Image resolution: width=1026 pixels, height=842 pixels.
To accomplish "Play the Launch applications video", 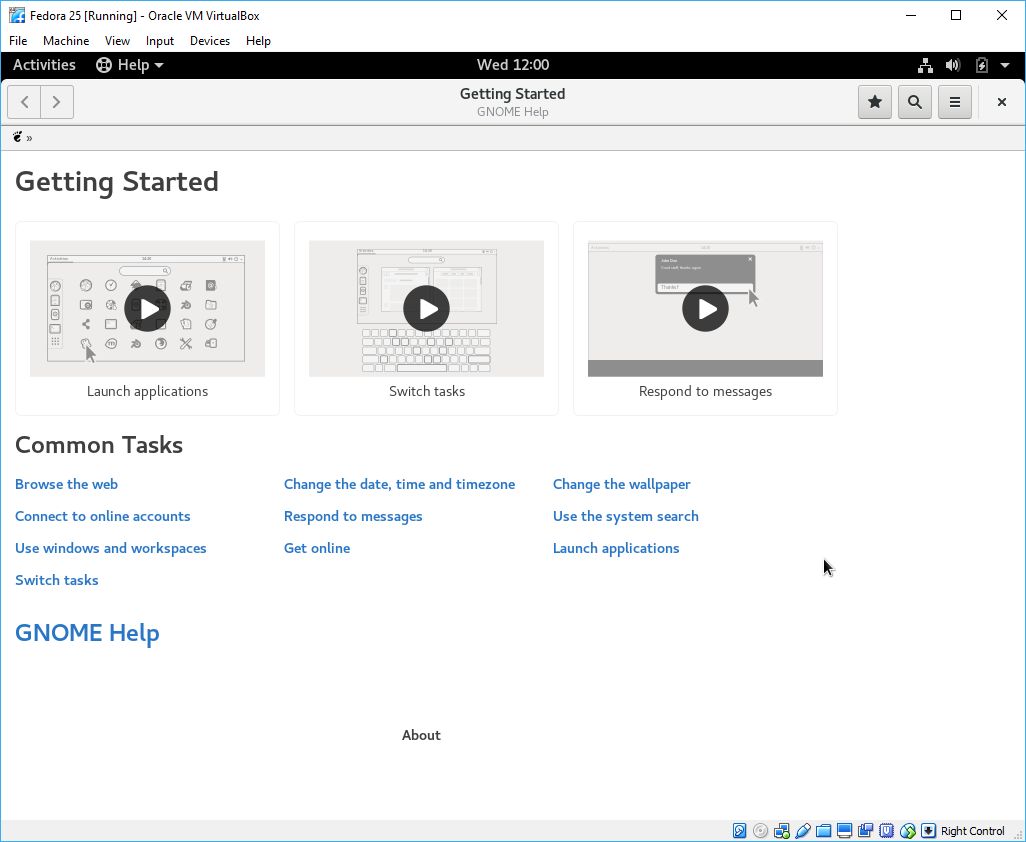I will (147, 308).
